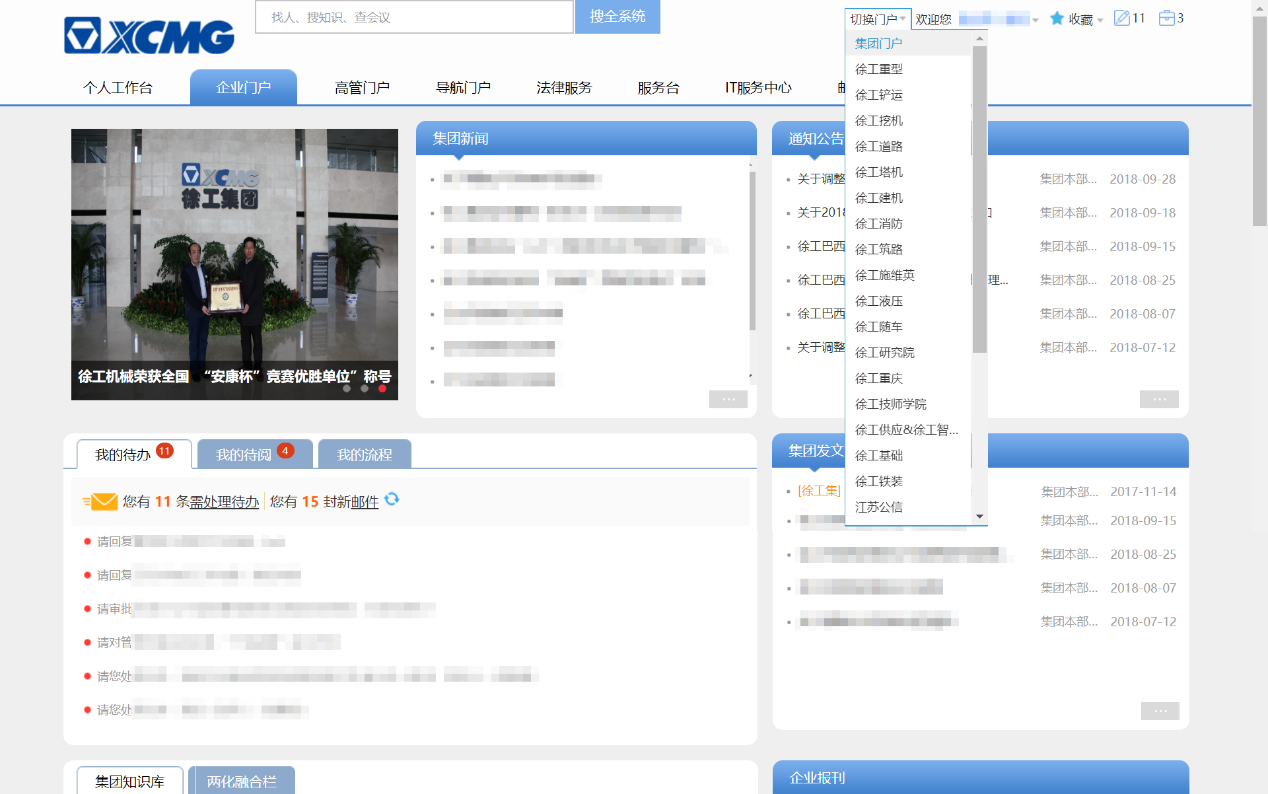Choose 徐工建机 in portal list
Image resolution: width=1268 pixels, height=794 pixels.
click(908, 198)
